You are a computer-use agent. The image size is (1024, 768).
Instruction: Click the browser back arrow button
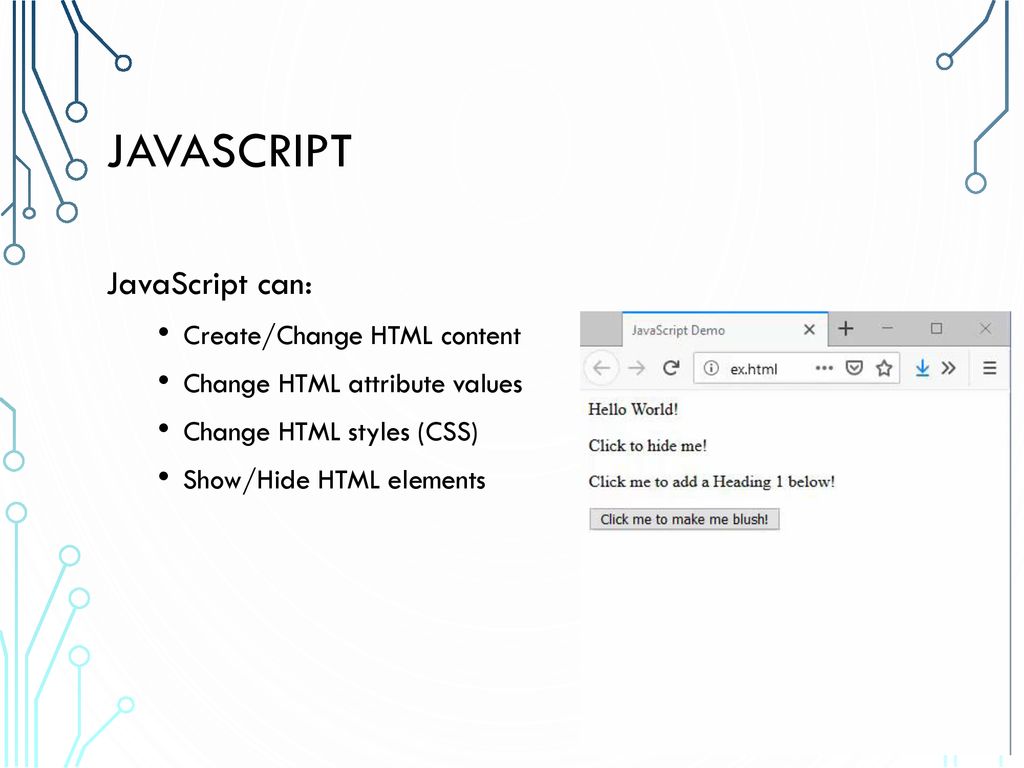tap(601, 368)
